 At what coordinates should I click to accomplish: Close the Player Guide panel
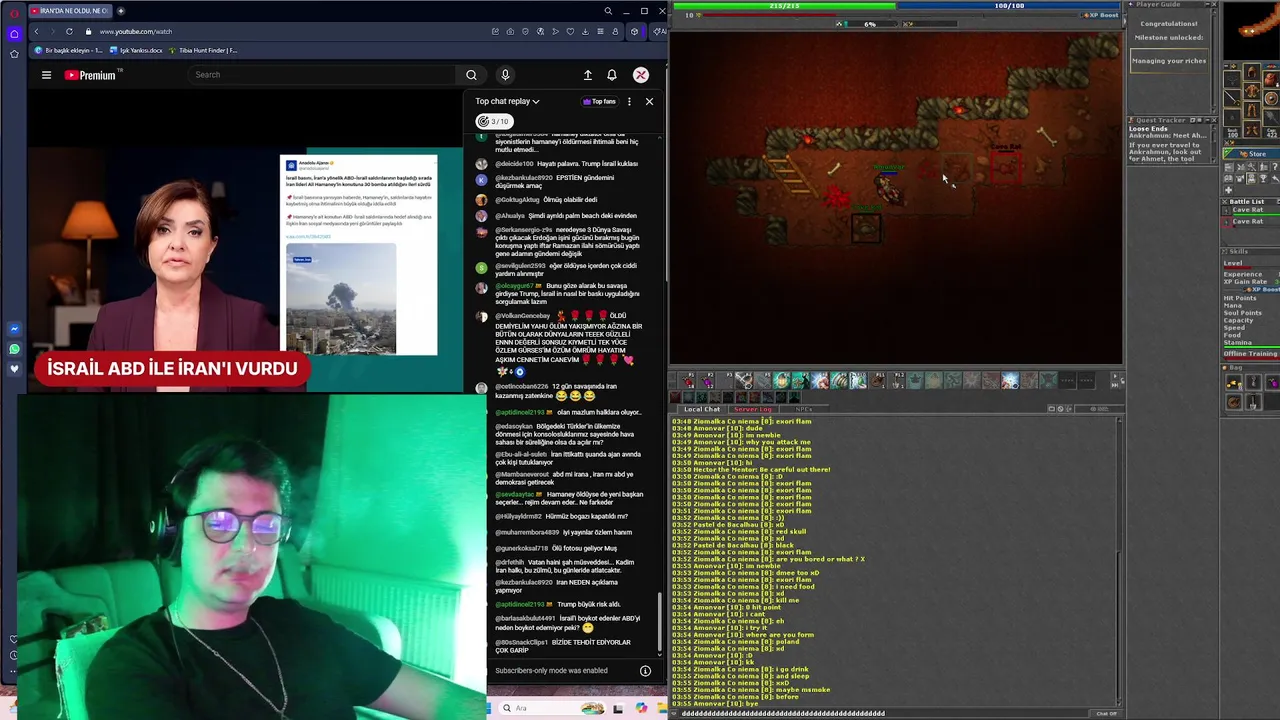[1213, 5]
